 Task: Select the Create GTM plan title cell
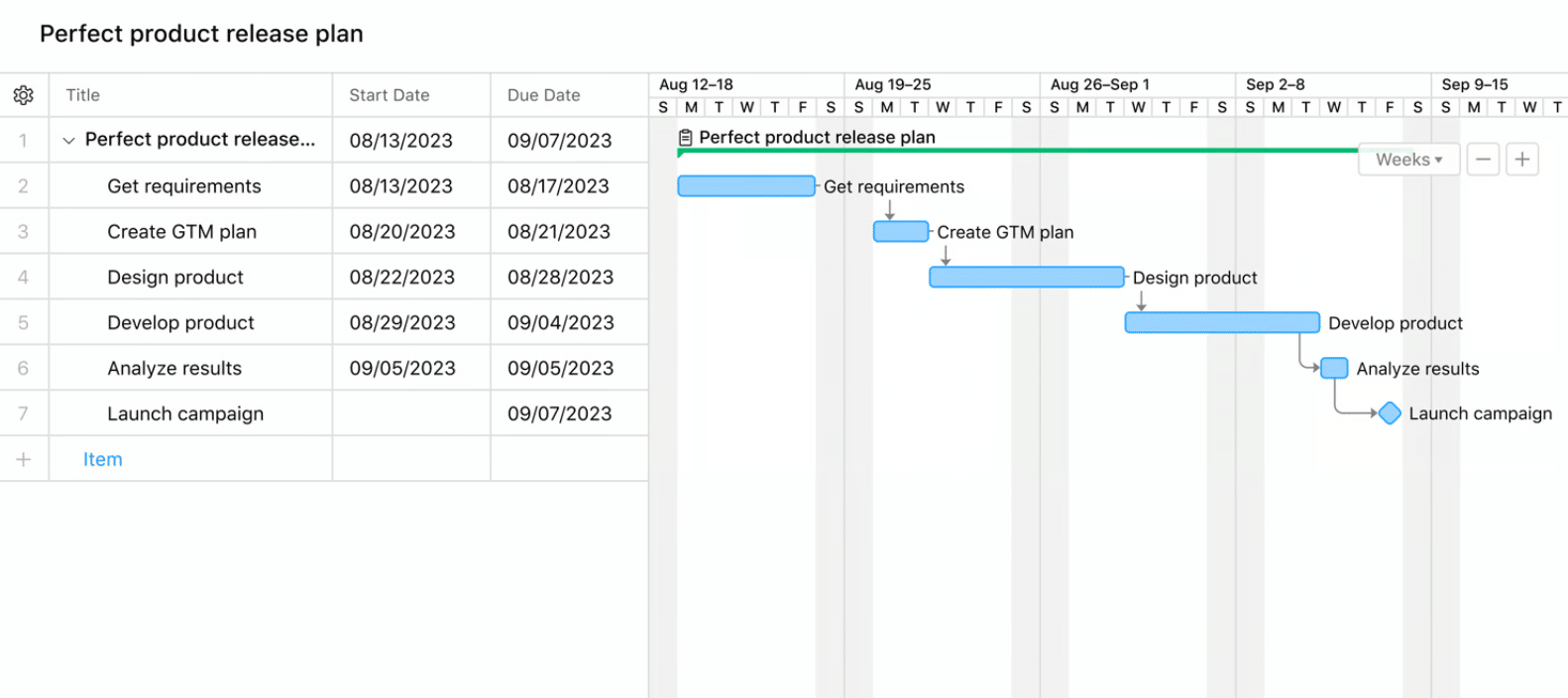pyautogui.click(x=191, y=232)
